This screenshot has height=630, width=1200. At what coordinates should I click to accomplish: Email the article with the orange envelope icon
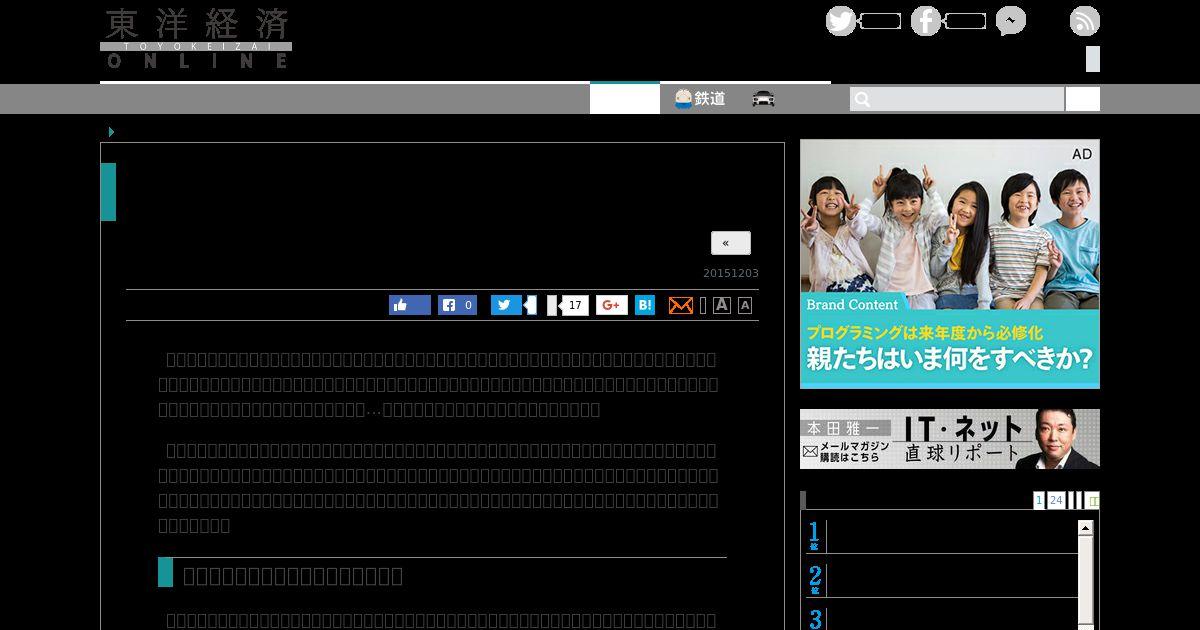pos(681,305)
